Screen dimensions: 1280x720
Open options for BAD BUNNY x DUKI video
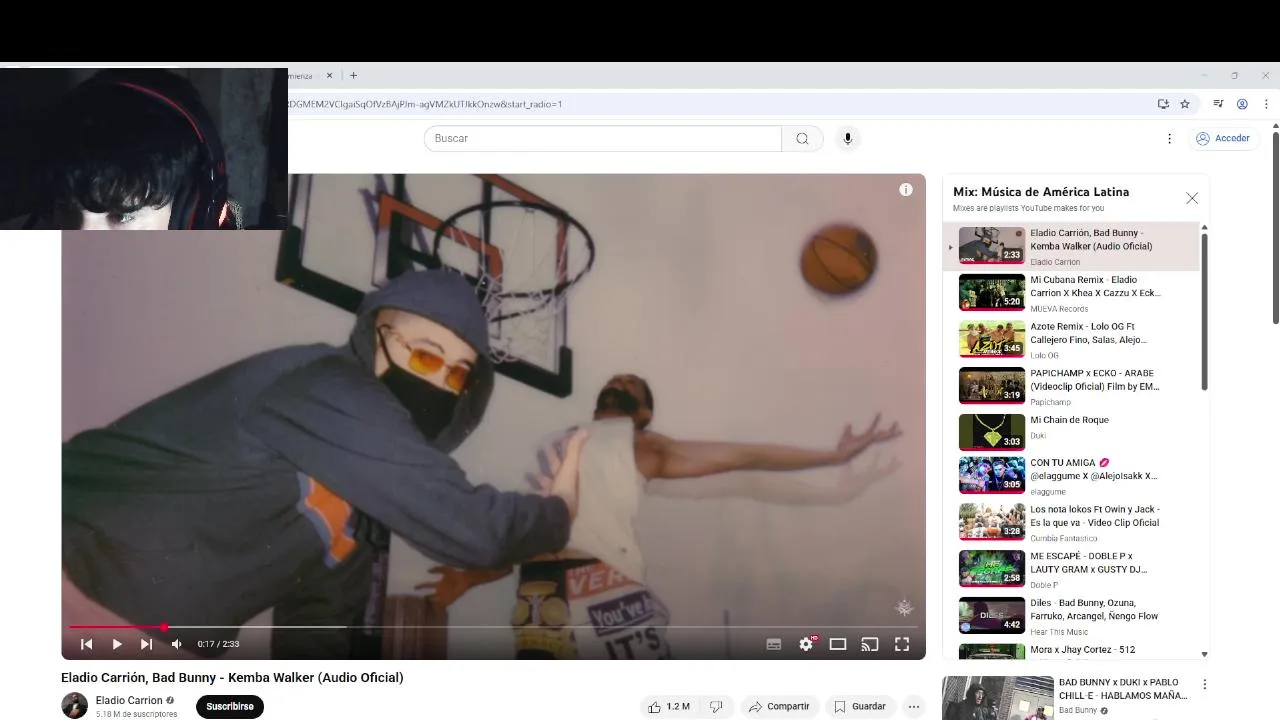[1204, 685]
